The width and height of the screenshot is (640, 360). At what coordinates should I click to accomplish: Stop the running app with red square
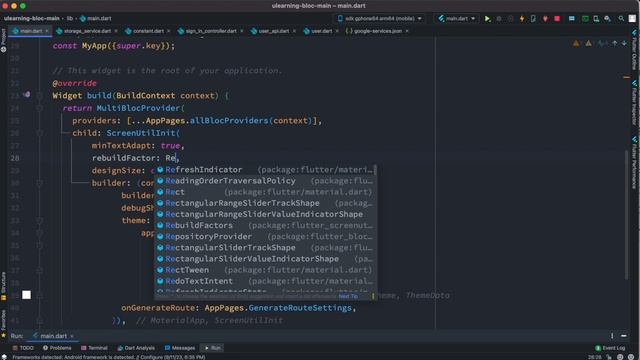coord(557,19)
